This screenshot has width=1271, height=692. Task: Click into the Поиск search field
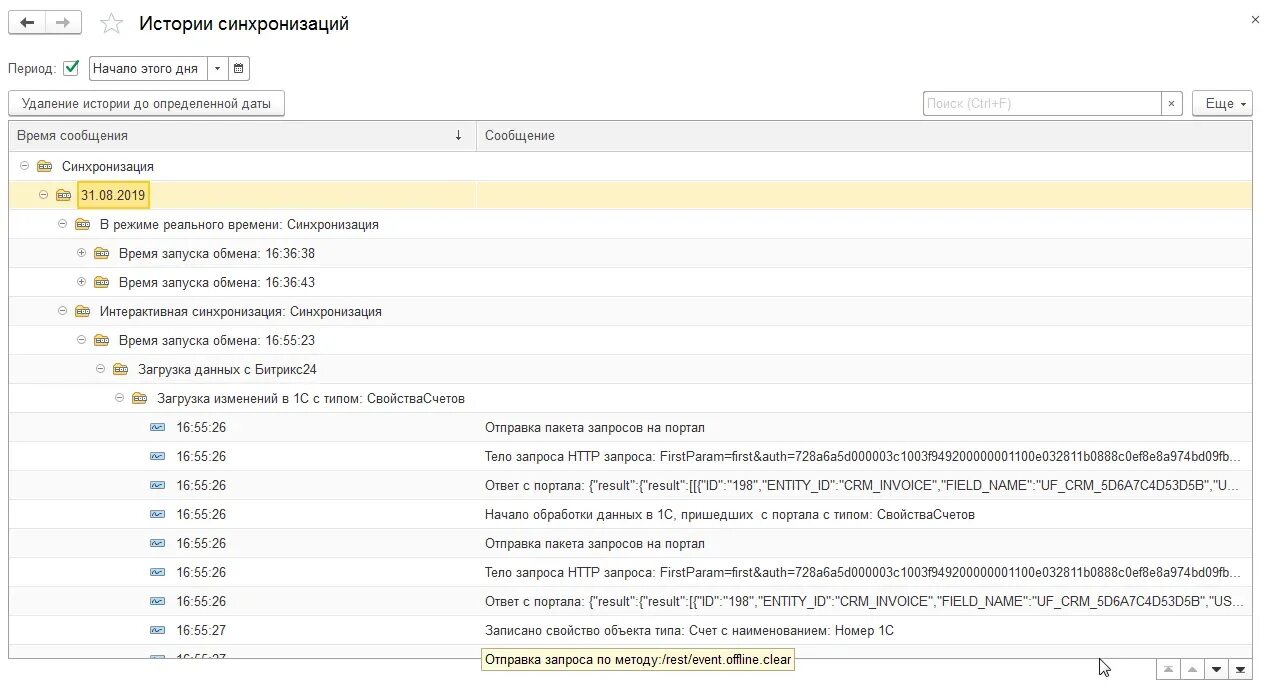(x=1042, y=104)
